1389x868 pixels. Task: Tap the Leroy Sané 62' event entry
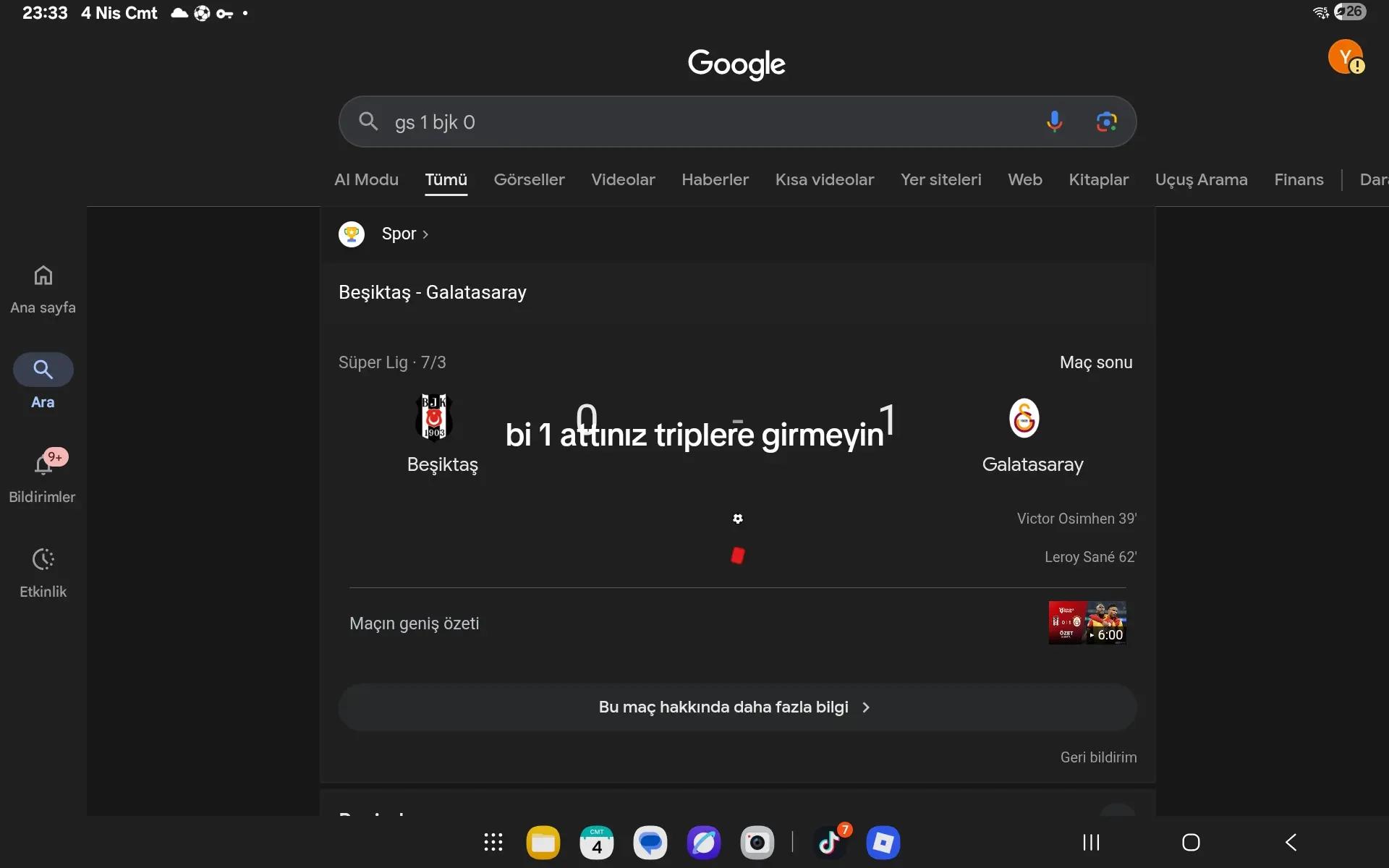click(x=1090, y=557)
